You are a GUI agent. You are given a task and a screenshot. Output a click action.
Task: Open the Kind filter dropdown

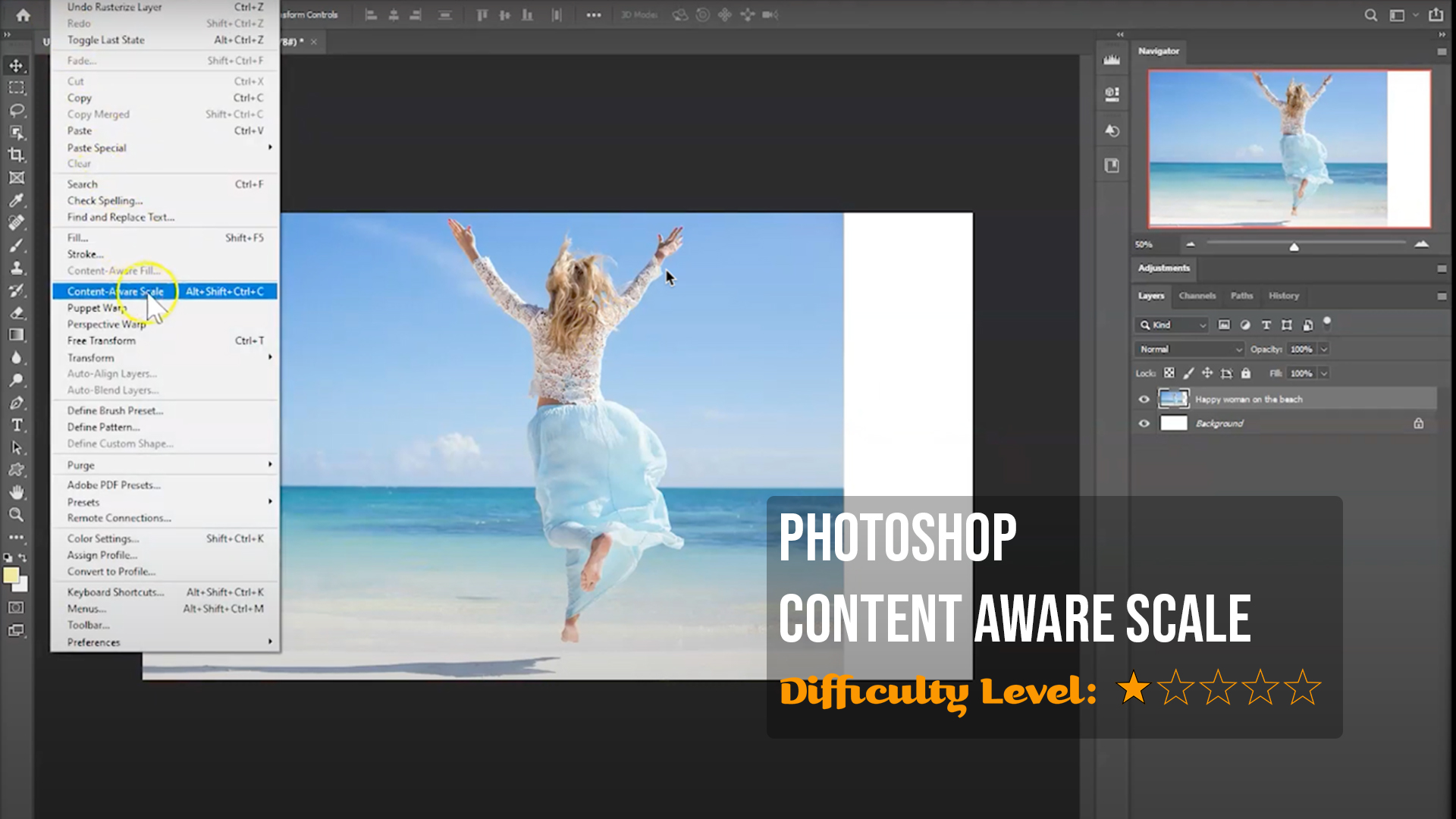1172,325
